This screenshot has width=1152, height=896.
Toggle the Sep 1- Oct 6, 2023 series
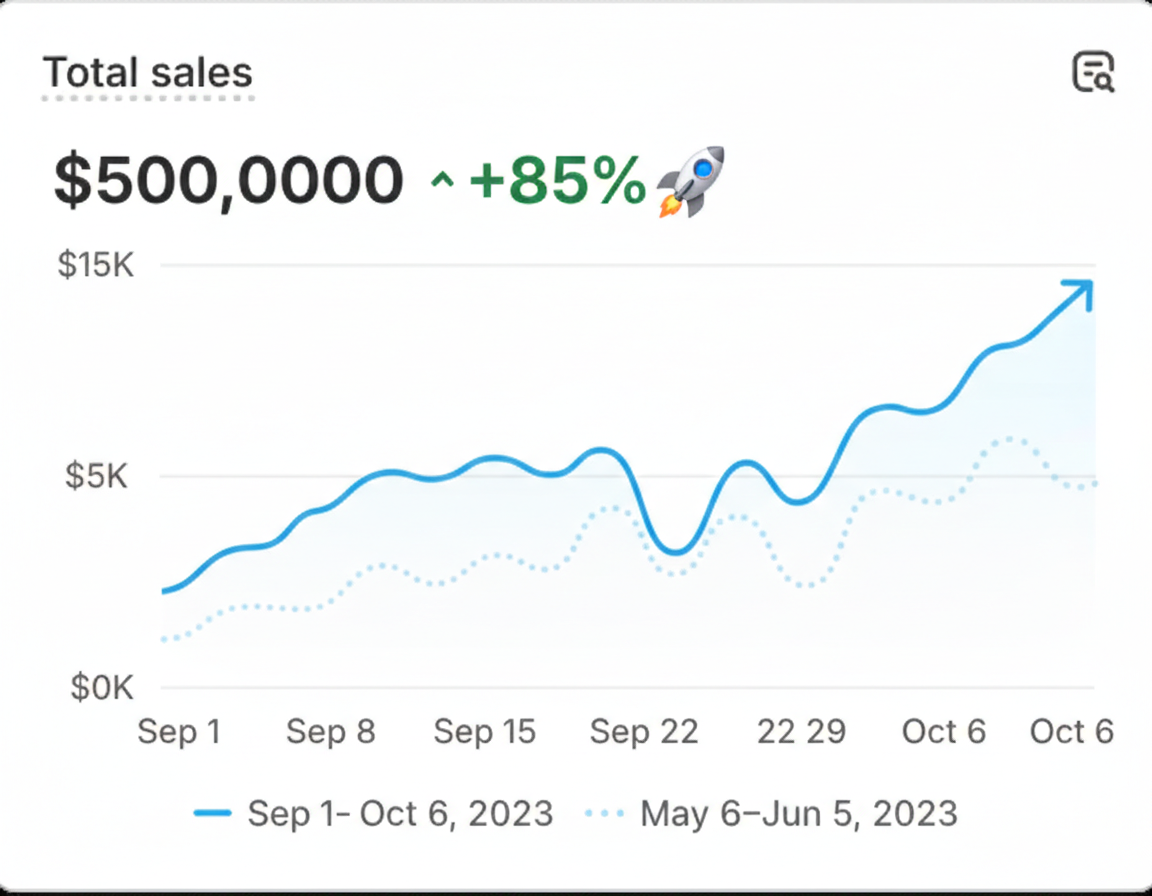(x=400, y=814)
